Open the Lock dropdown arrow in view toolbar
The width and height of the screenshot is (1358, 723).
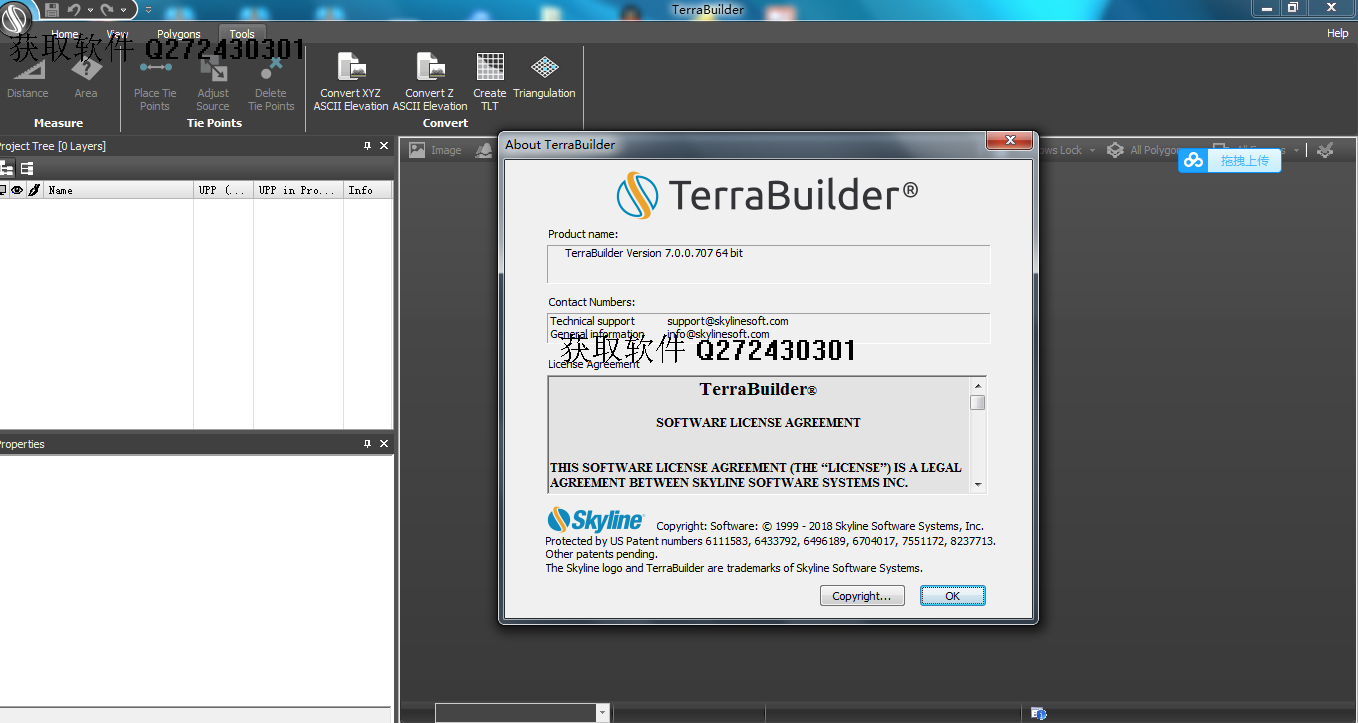(x=1092, y=150)
